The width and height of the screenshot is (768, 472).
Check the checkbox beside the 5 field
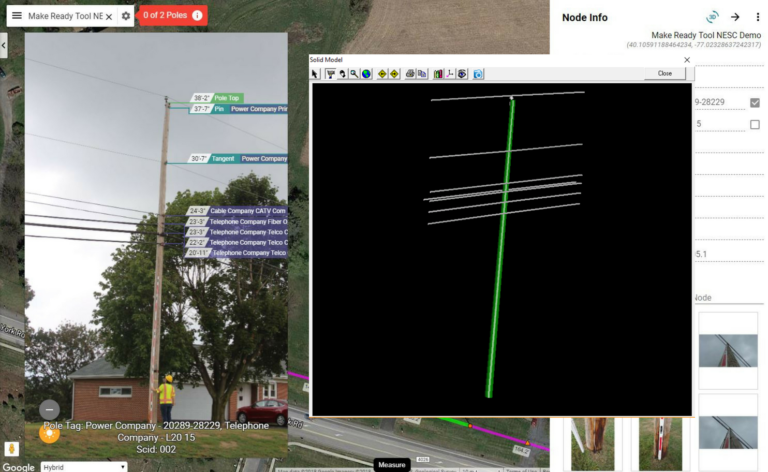pos(755,124)
